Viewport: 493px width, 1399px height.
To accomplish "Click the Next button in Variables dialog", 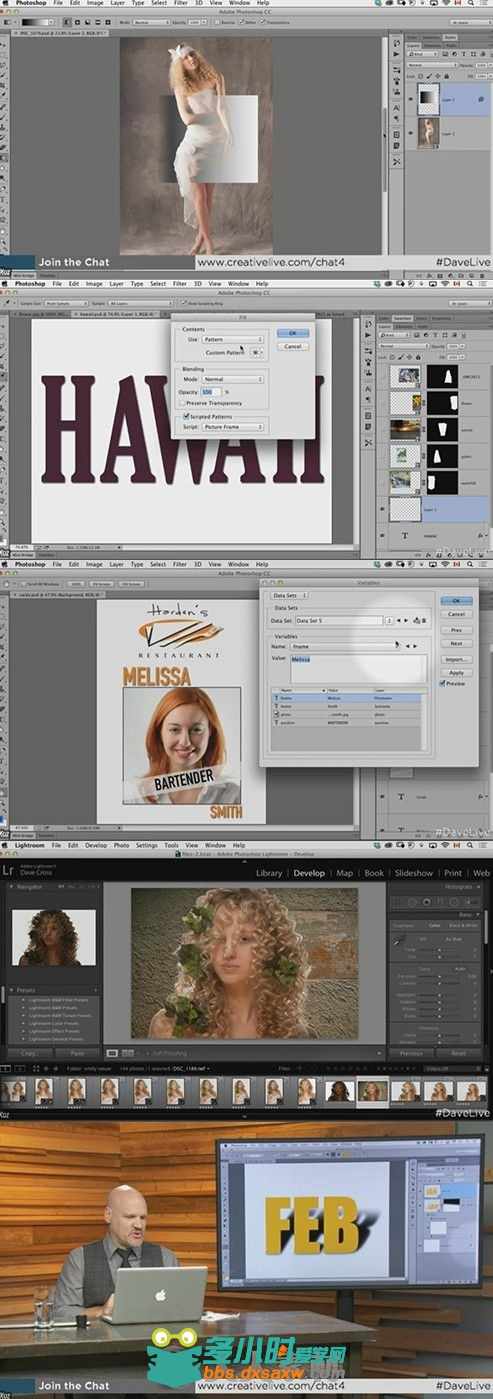I will coord(456,644).
